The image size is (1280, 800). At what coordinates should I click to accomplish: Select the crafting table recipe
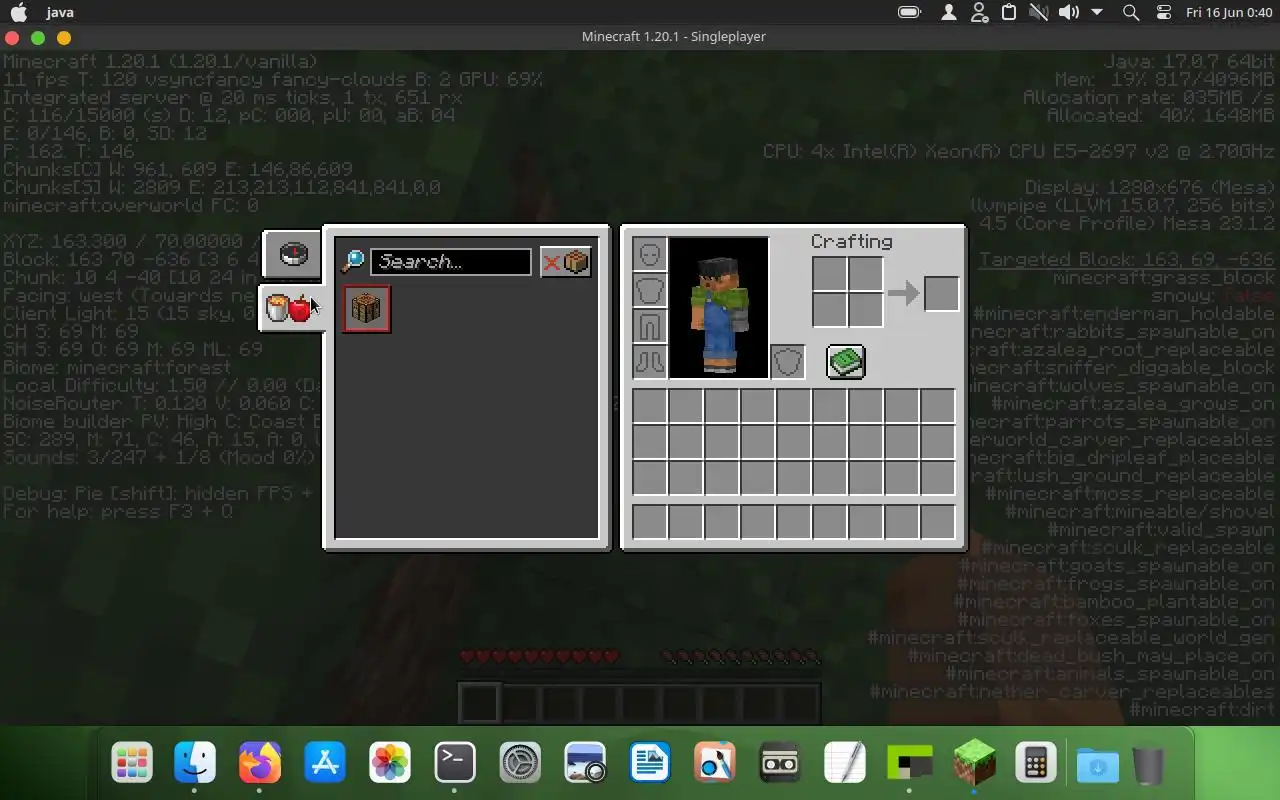[x=366, y=308]
